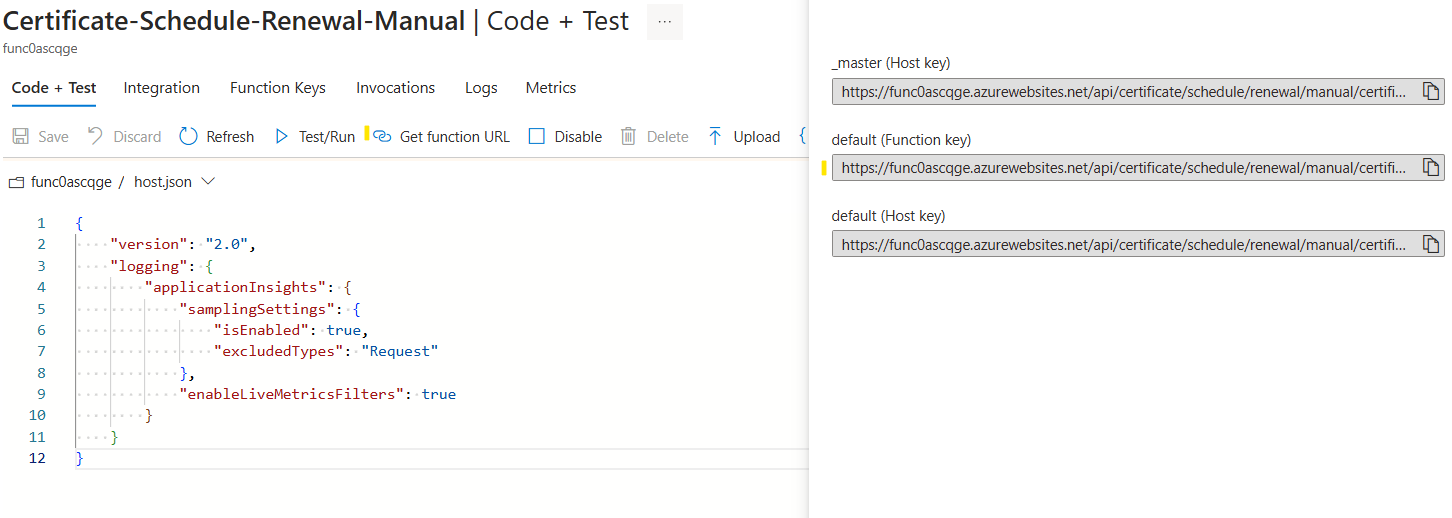1452x518 pixels.
Task: Click the func0ascqge breadcrumb in file path
Action: pyautogui.click(x=71, y=182)
